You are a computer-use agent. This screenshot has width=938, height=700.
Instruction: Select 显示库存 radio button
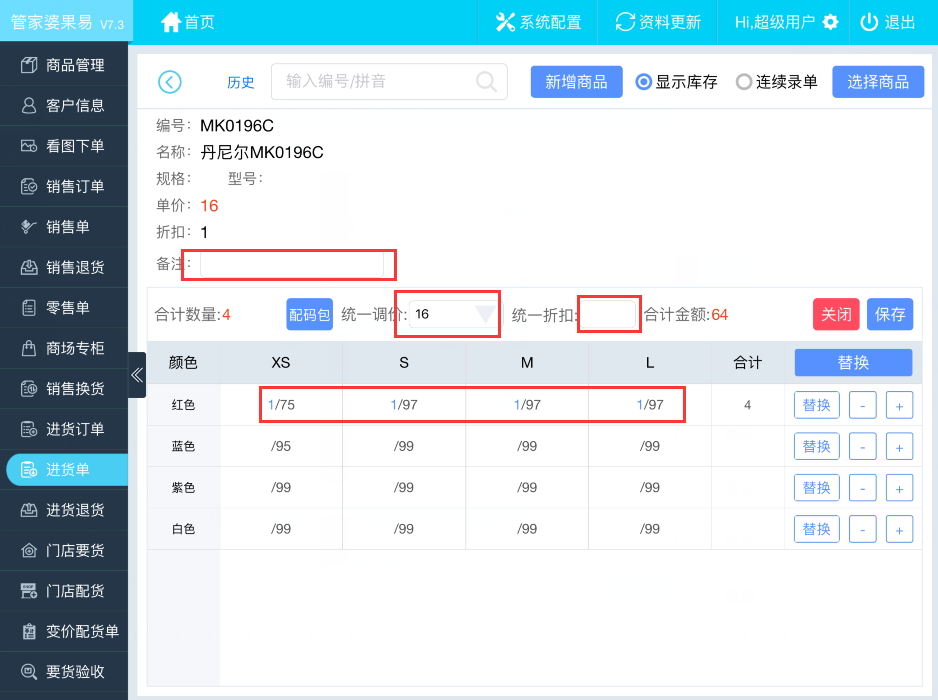pos(644,82)
